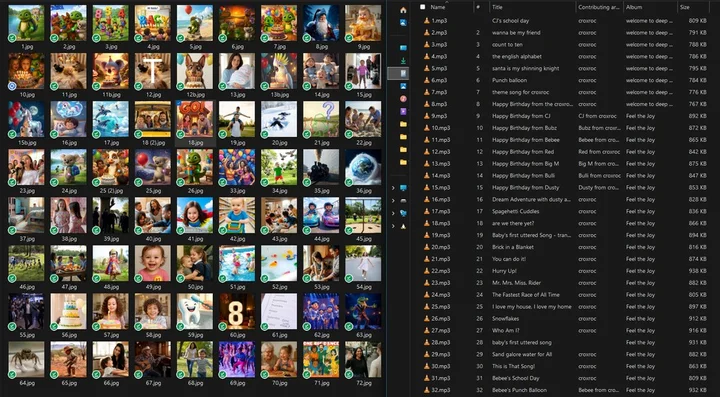Sort by the Album column header

[x=634, y=7]
